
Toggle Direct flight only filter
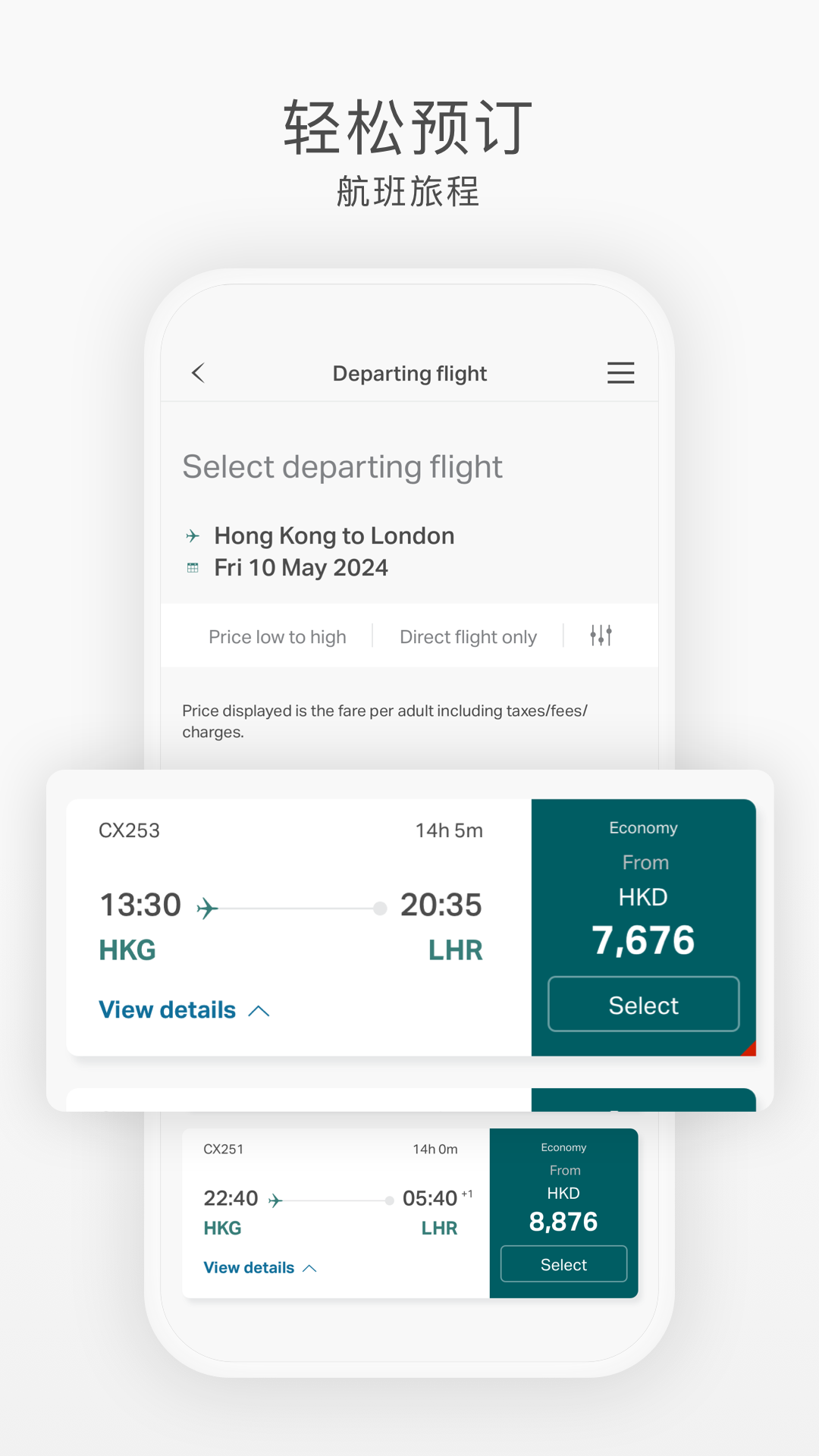[468, 637]
